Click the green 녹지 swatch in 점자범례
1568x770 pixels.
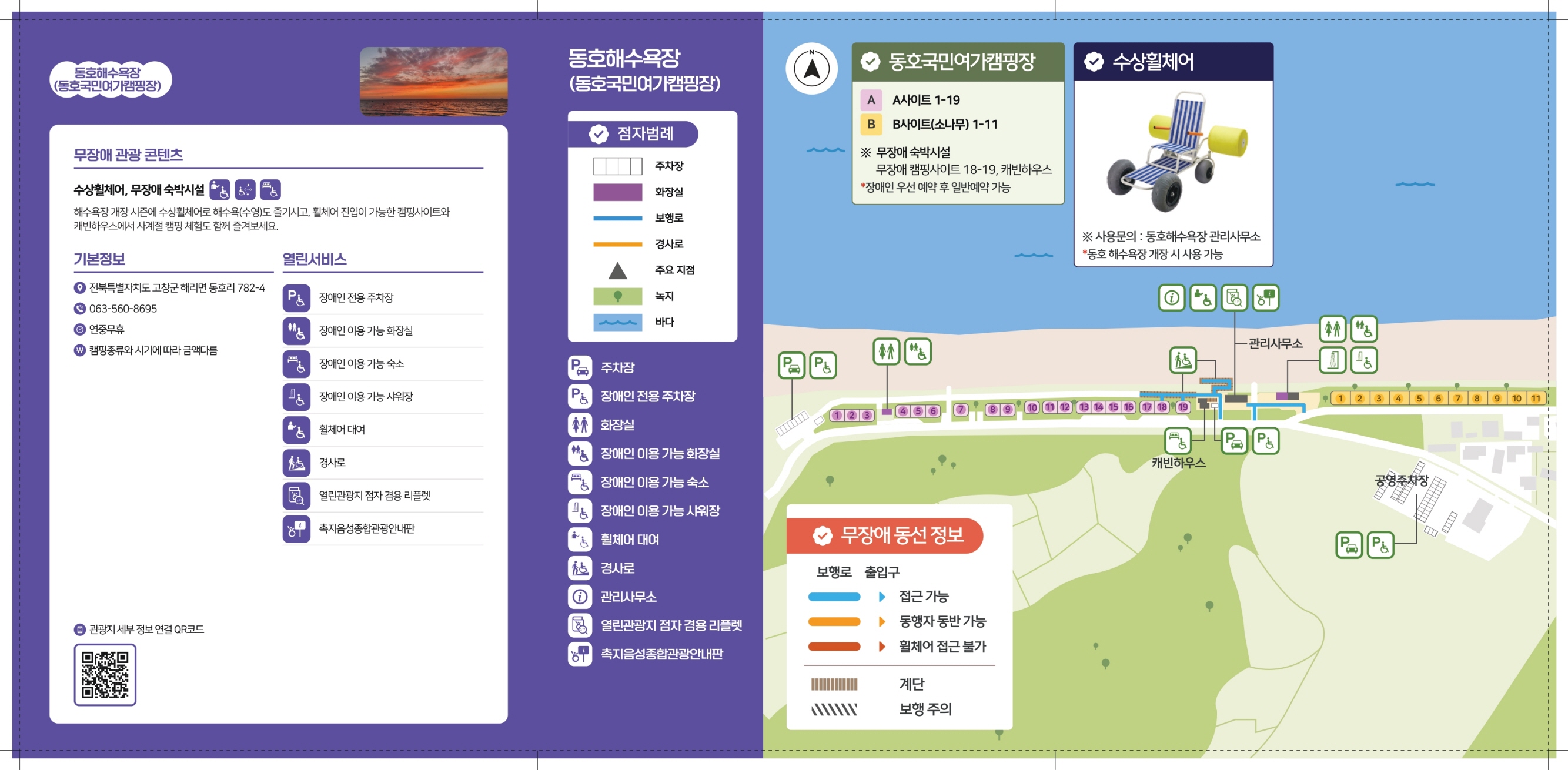coord(617,296)
